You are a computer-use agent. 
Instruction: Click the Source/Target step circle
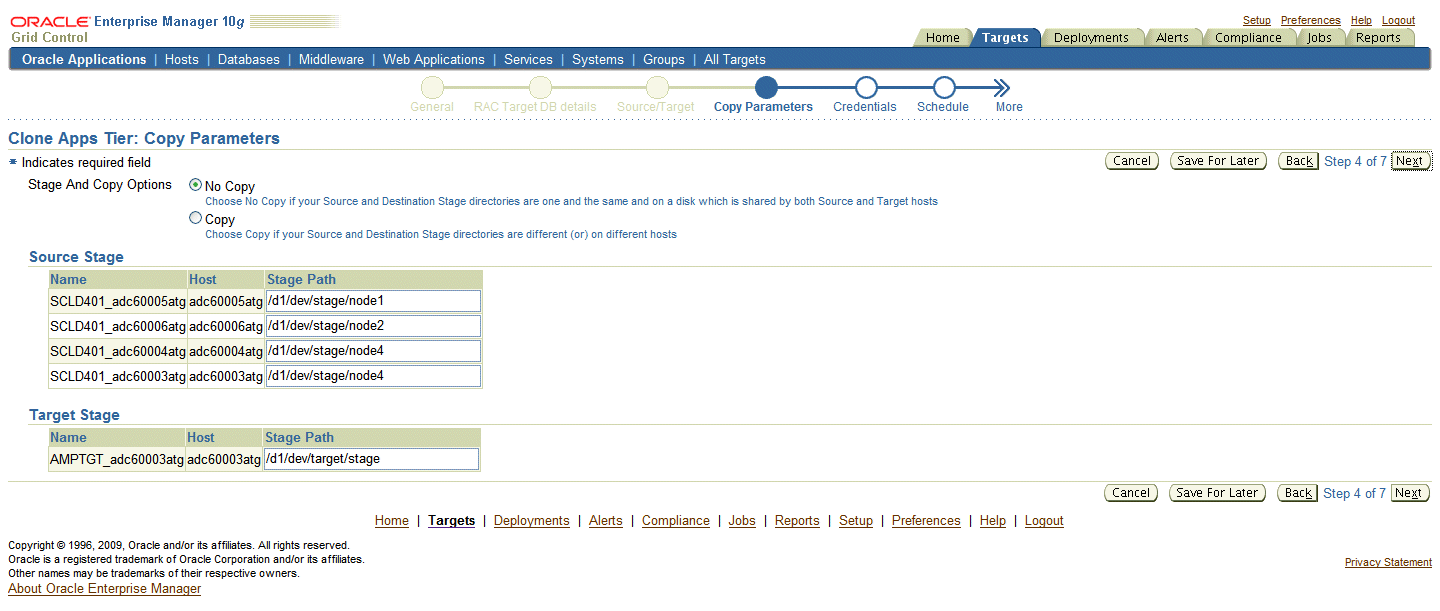point(656,88)
